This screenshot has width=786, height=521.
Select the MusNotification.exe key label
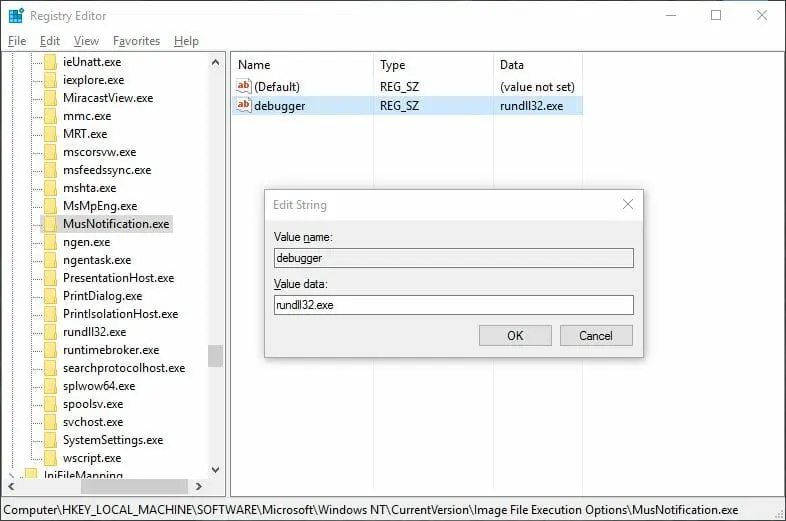click(116, 224)
